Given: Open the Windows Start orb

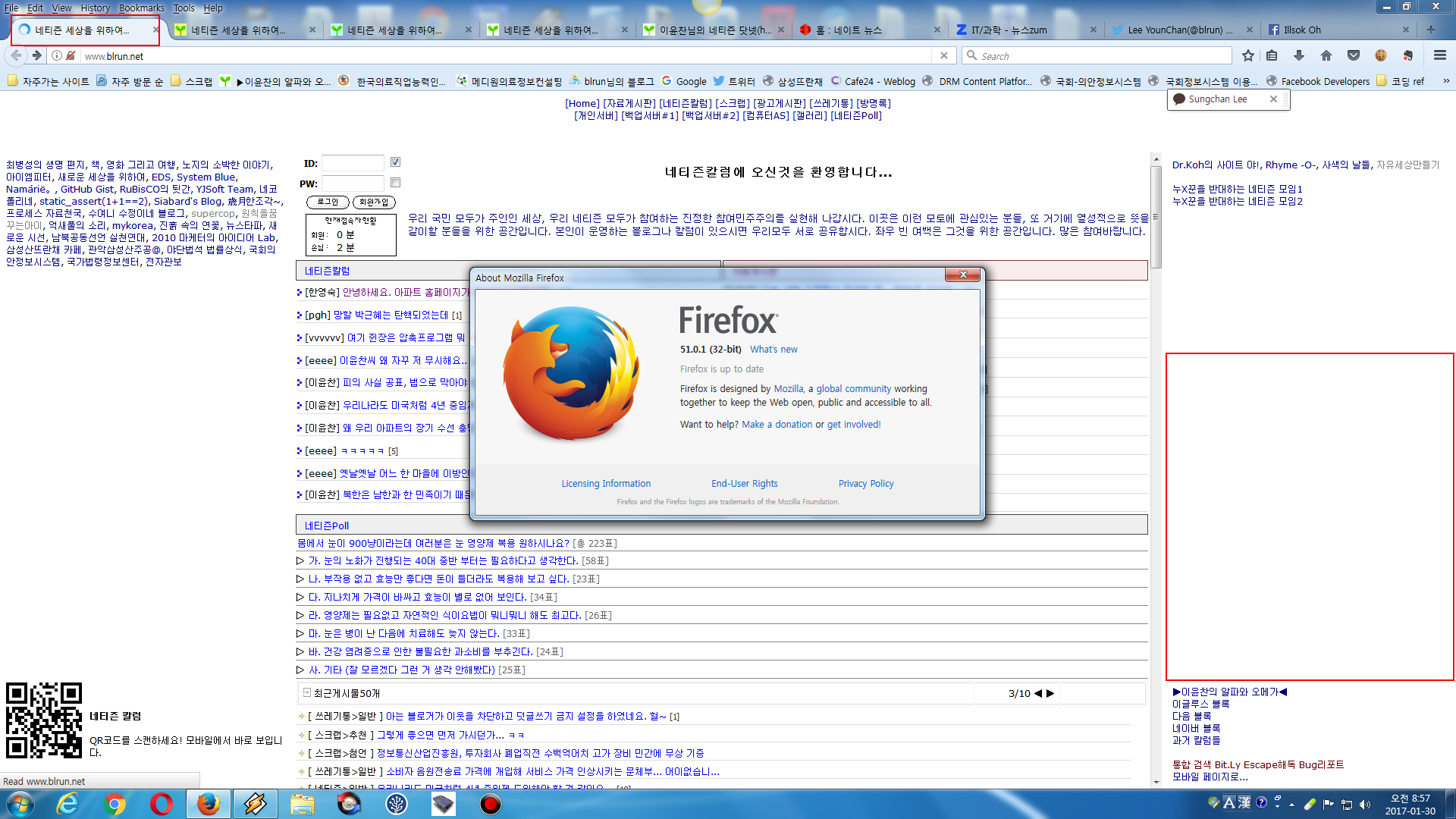Looking at the screenshot, I should pyautogui.click(x=20, y=804).
